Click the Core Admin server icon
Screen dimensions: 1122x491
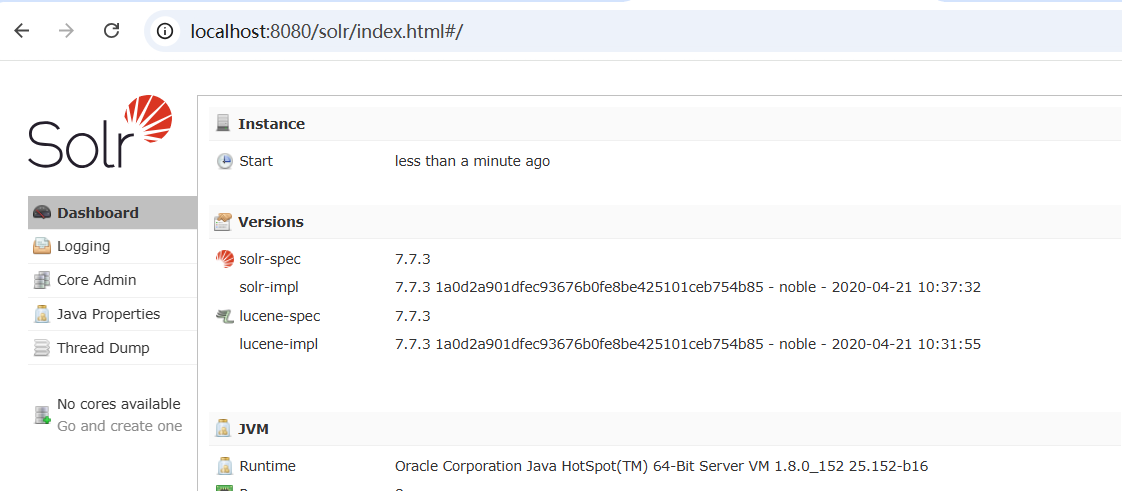(42, 280)
